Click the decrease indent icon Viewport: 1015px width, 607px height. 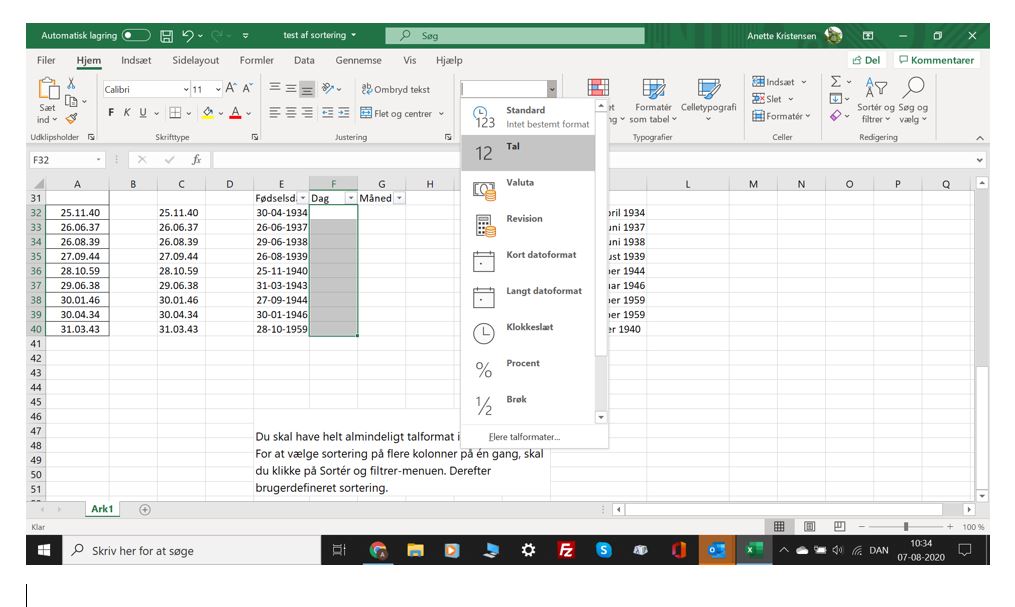point(328,113)
